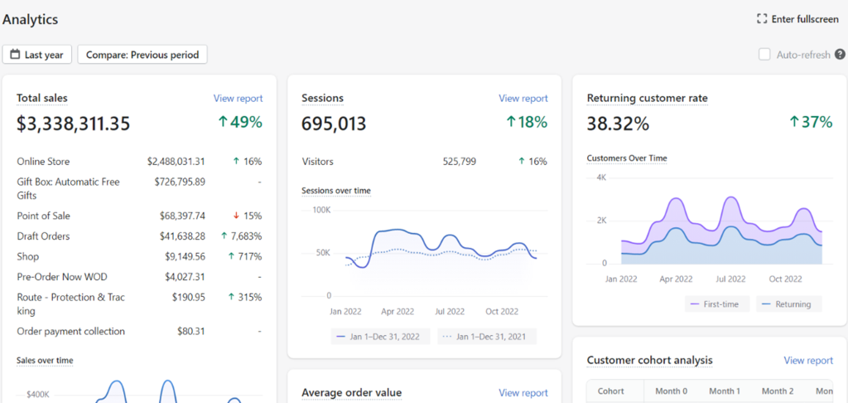
Task: Open the Last year date range picker
Action: 37,55
